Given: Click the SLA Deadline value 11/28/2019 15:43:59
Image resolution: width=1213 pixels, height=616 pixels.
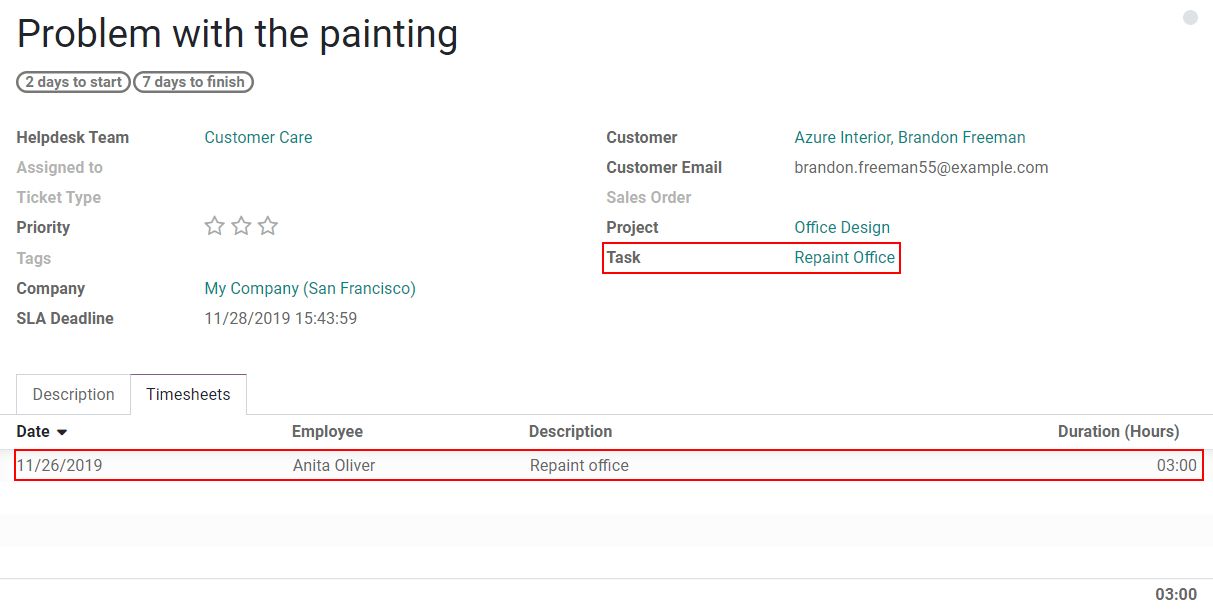Looking at the screenshot, I should pyautogui.click(x=280, y=318).
